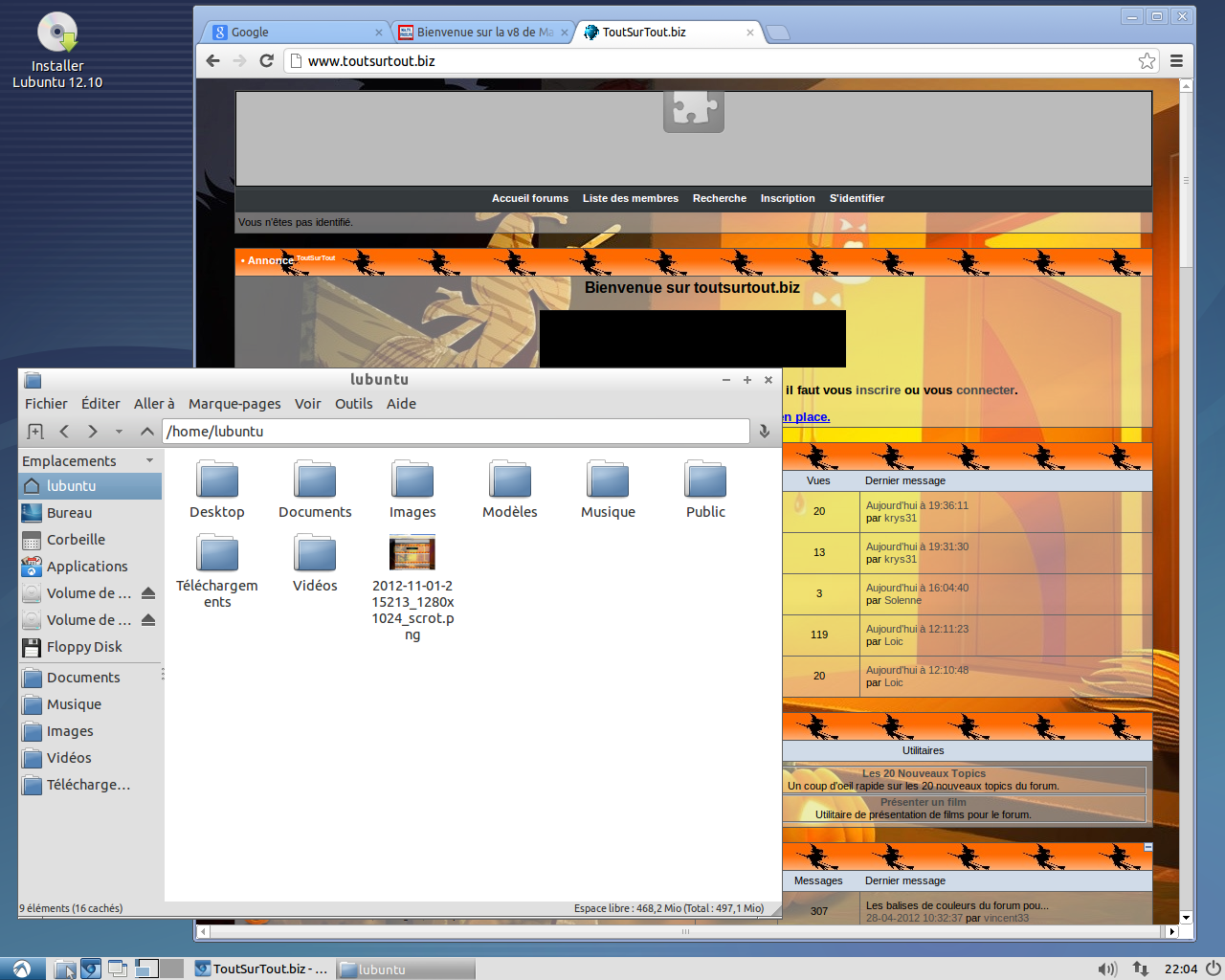Open Inscription link
The image size is (1225, 980).
788,198
